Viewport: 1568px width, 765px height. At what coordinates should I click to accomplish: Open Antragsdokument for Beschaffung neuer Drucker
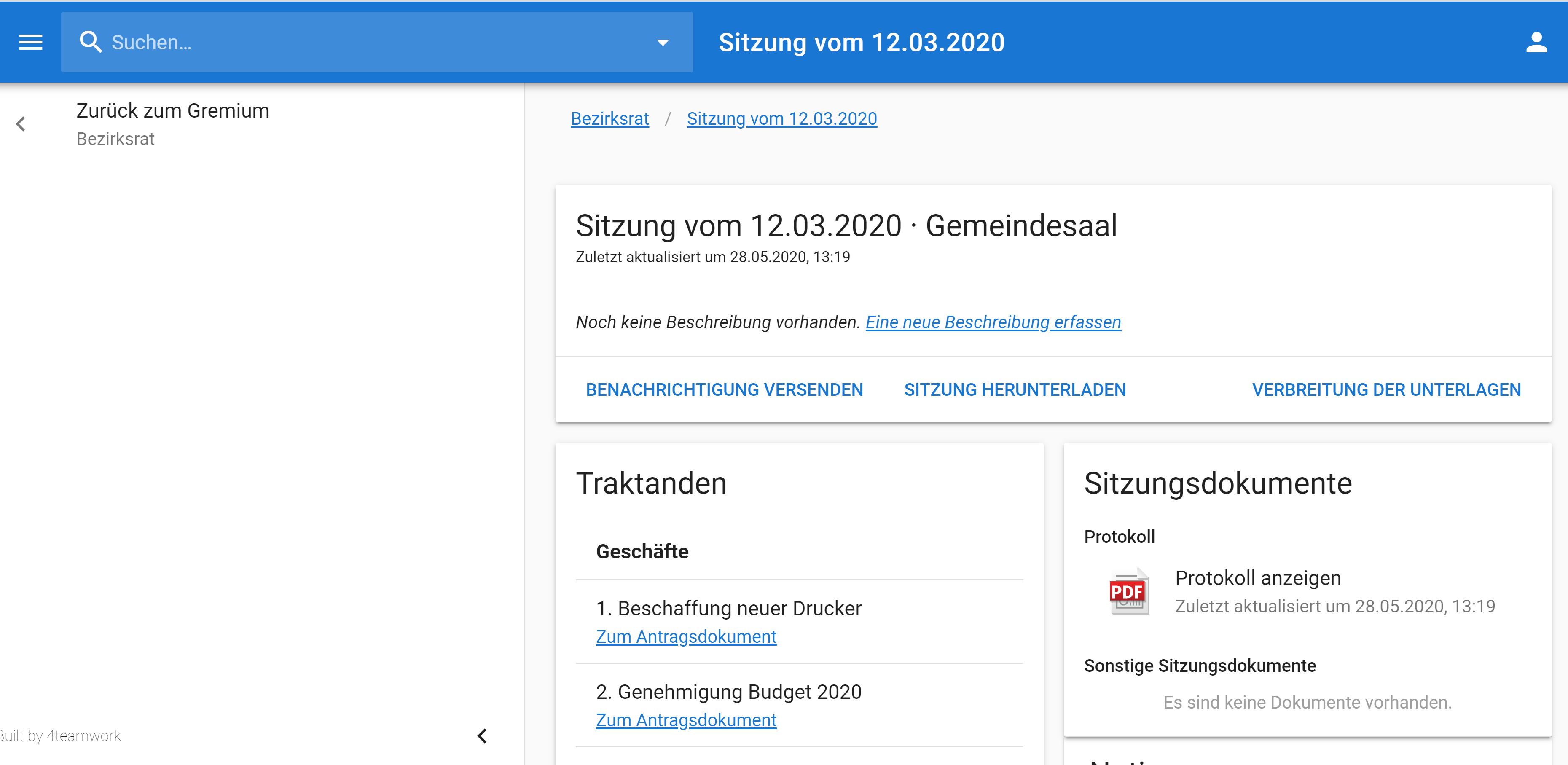tap(685, 636)
